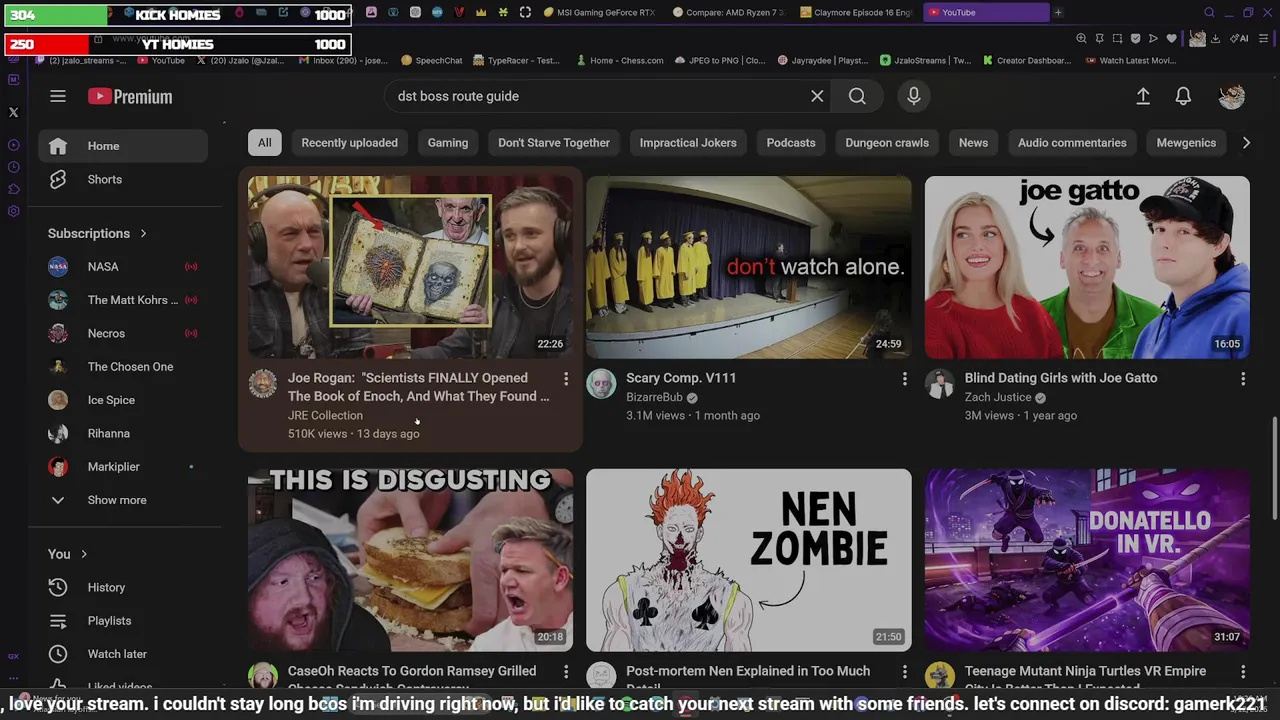
Task: Open a new browser tab with plus
Action: (1058, 12)
